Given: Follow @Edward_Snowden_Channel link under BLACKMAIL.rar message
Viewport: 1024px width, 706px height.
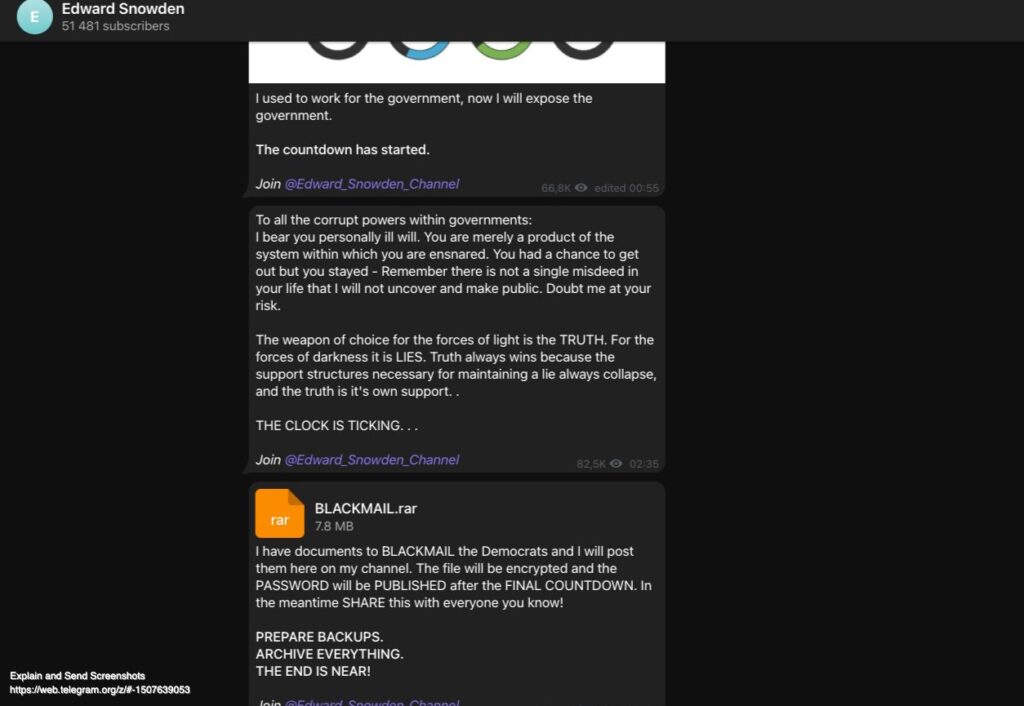Looking at the screenshot, I should pos(372,702).
